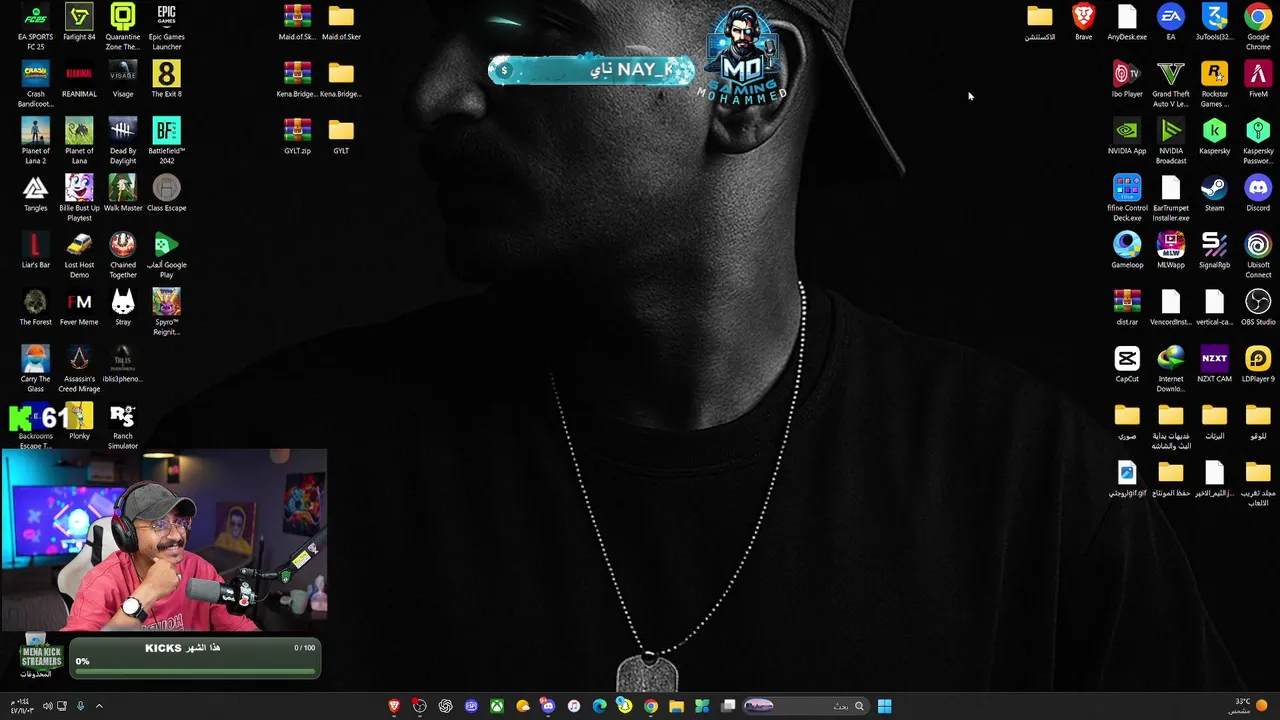Launch Walk Master shortcut
The height and width of the screenshot is (720, 1280).
tap(123, 194)
